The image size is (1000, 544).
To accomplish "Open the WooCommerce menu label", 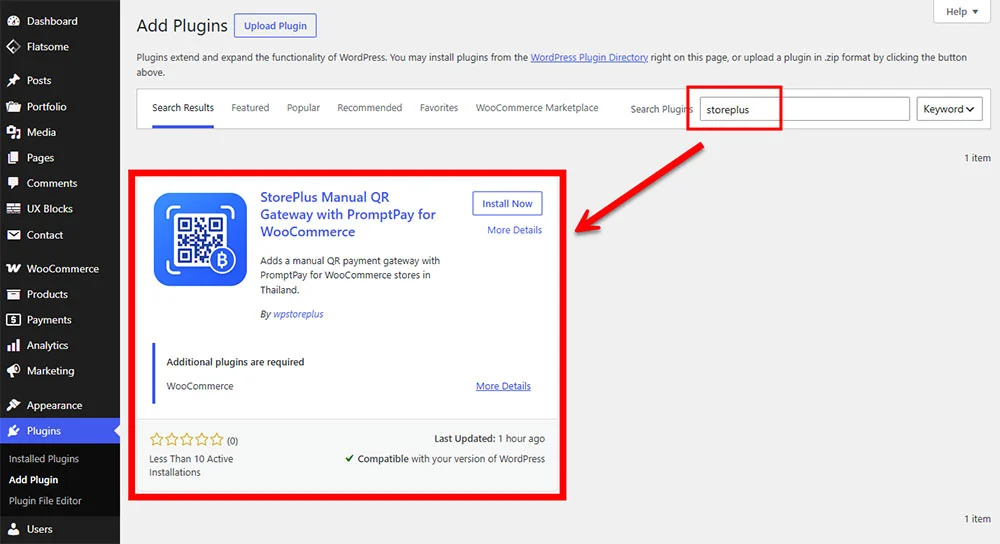I will pyautogui.click(x=62, y=268).
